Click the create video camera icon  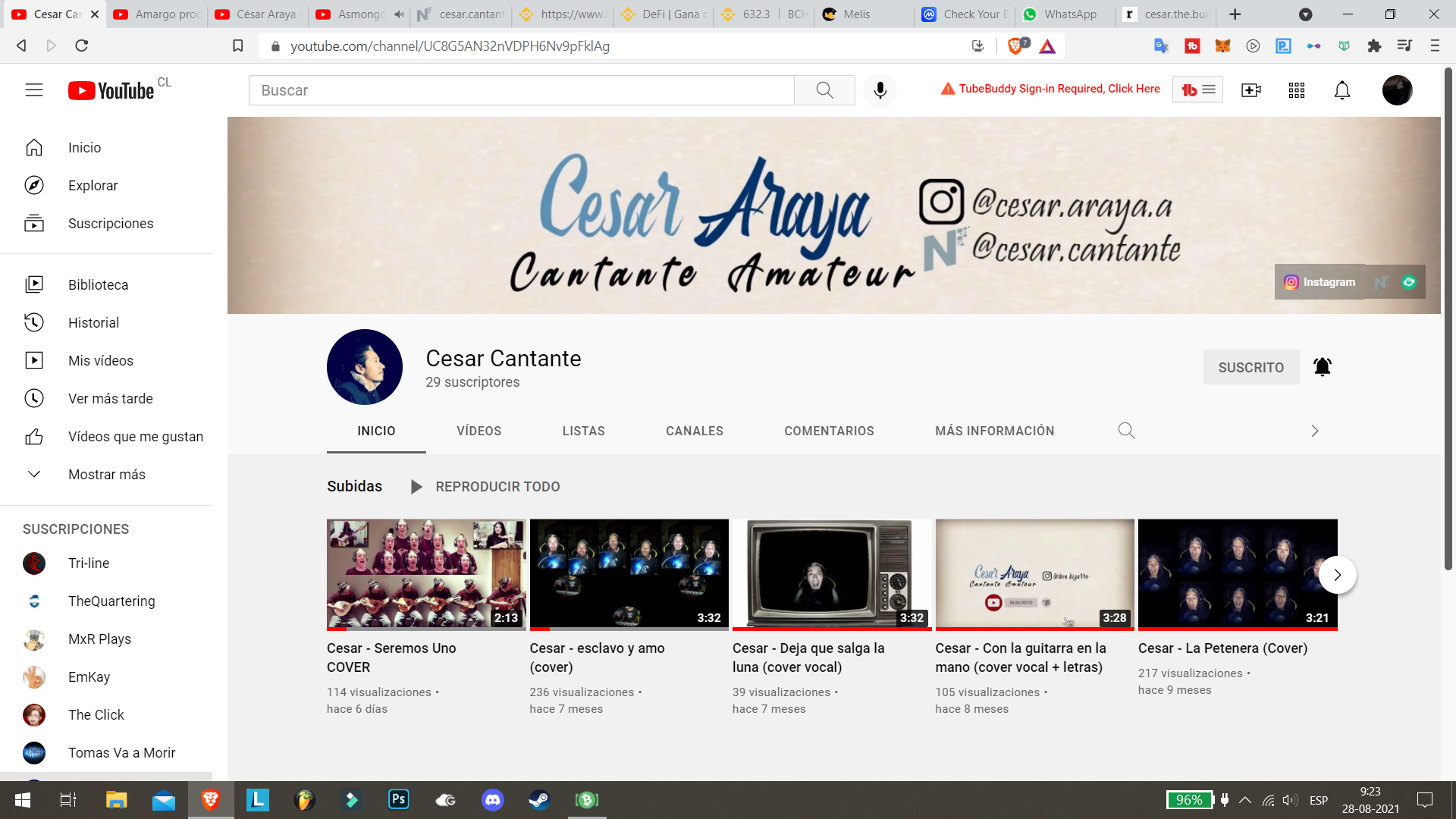pyautogui.click(x=1250, y=90)
